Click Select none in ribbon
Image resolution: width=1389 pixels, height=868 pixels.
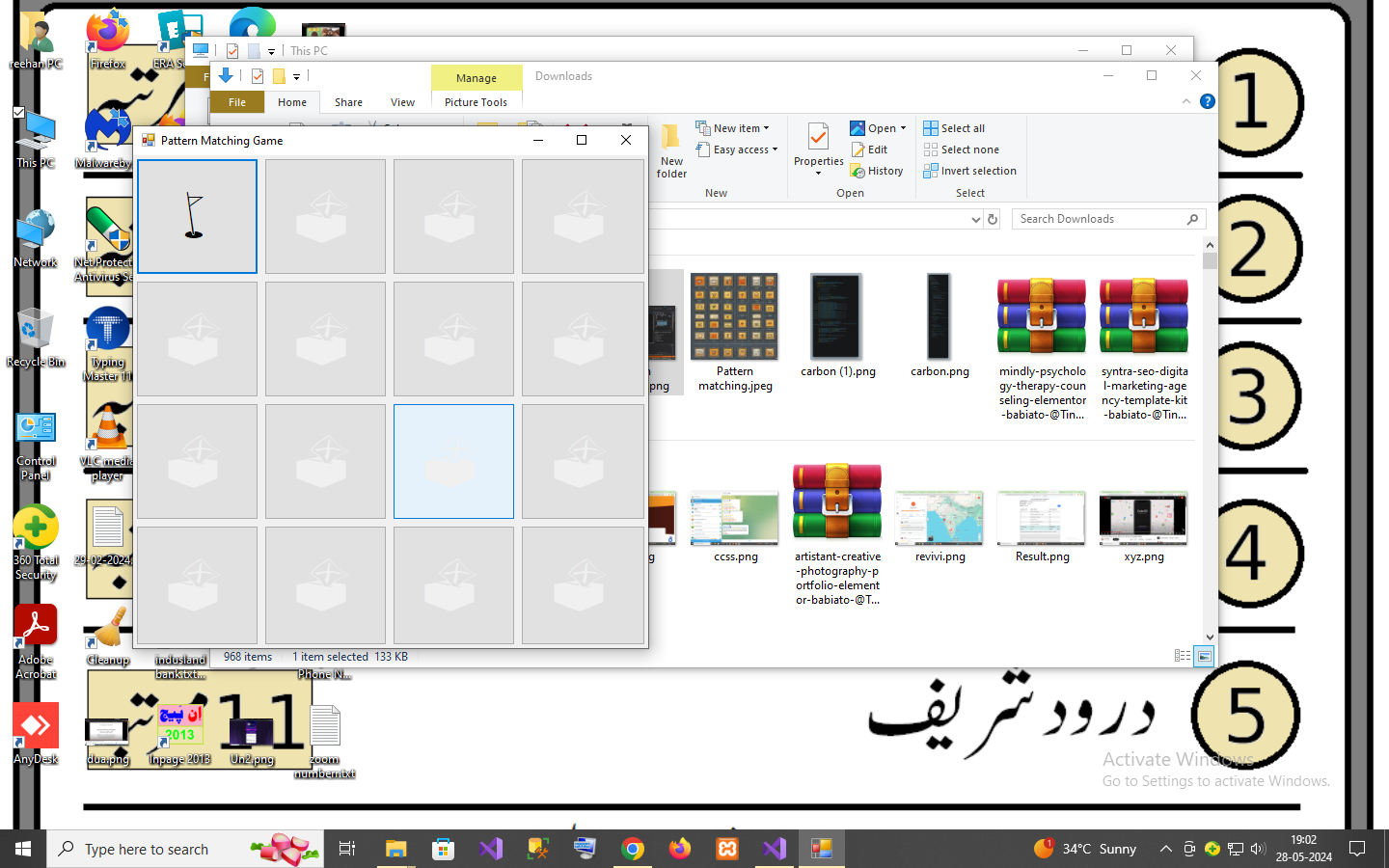(961, 149)
